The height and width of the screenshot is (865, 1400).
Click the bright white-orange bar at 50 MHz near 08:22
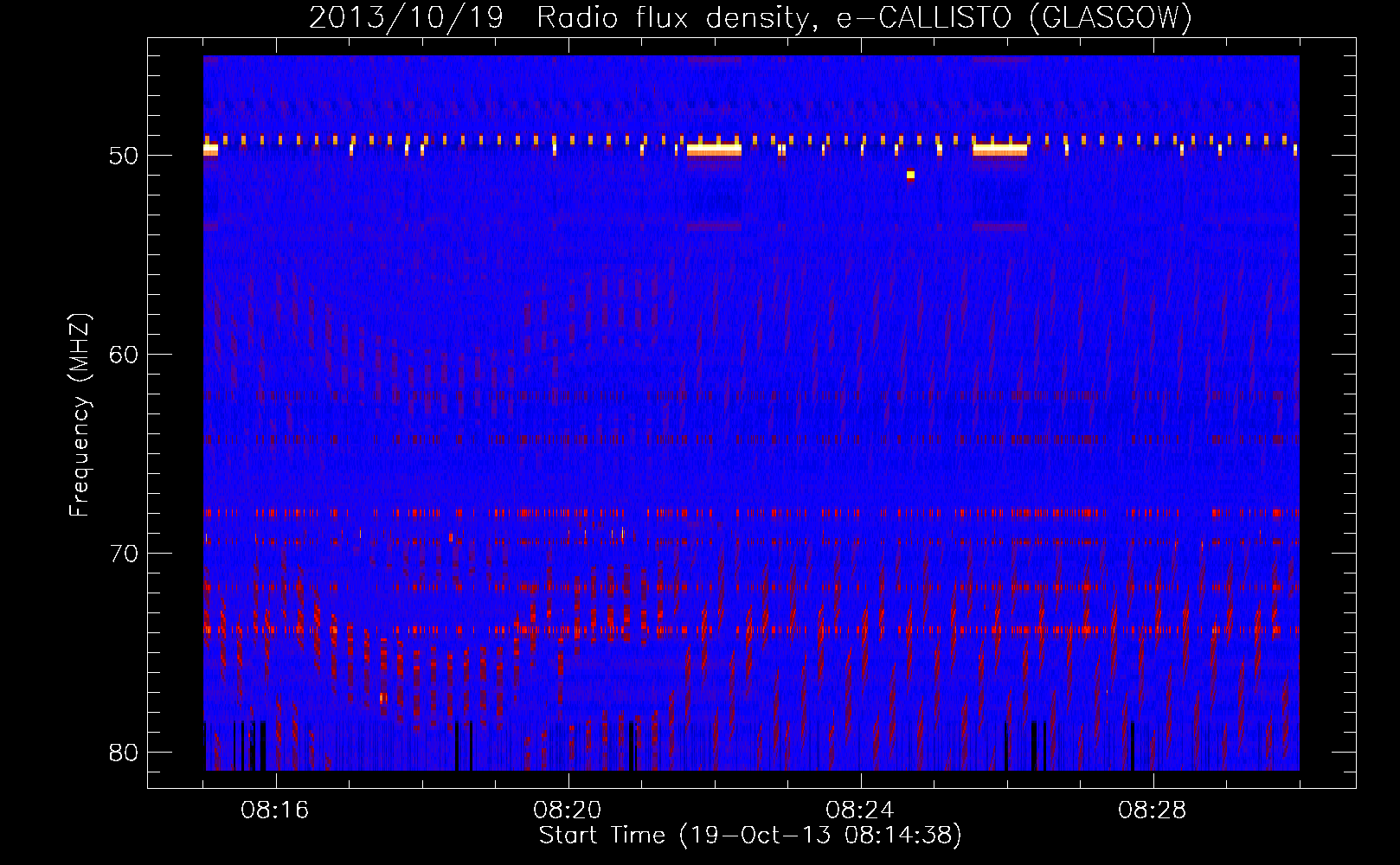[x=715, y=150]
